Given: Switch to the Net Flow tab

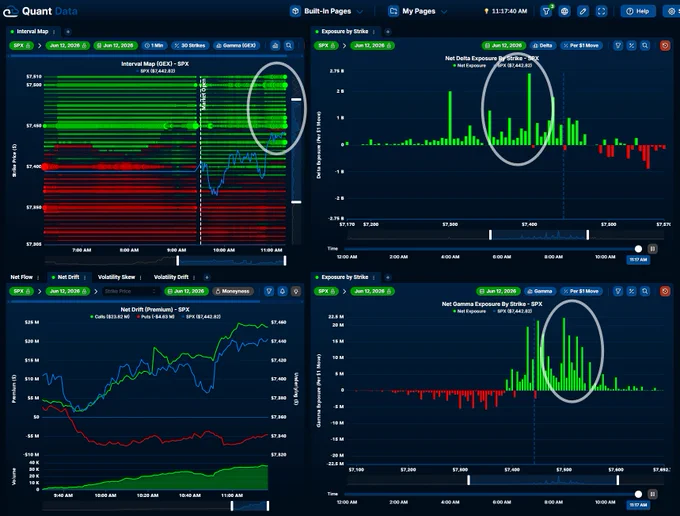Looking at the screenshot, I should click(x=22, y=277).
